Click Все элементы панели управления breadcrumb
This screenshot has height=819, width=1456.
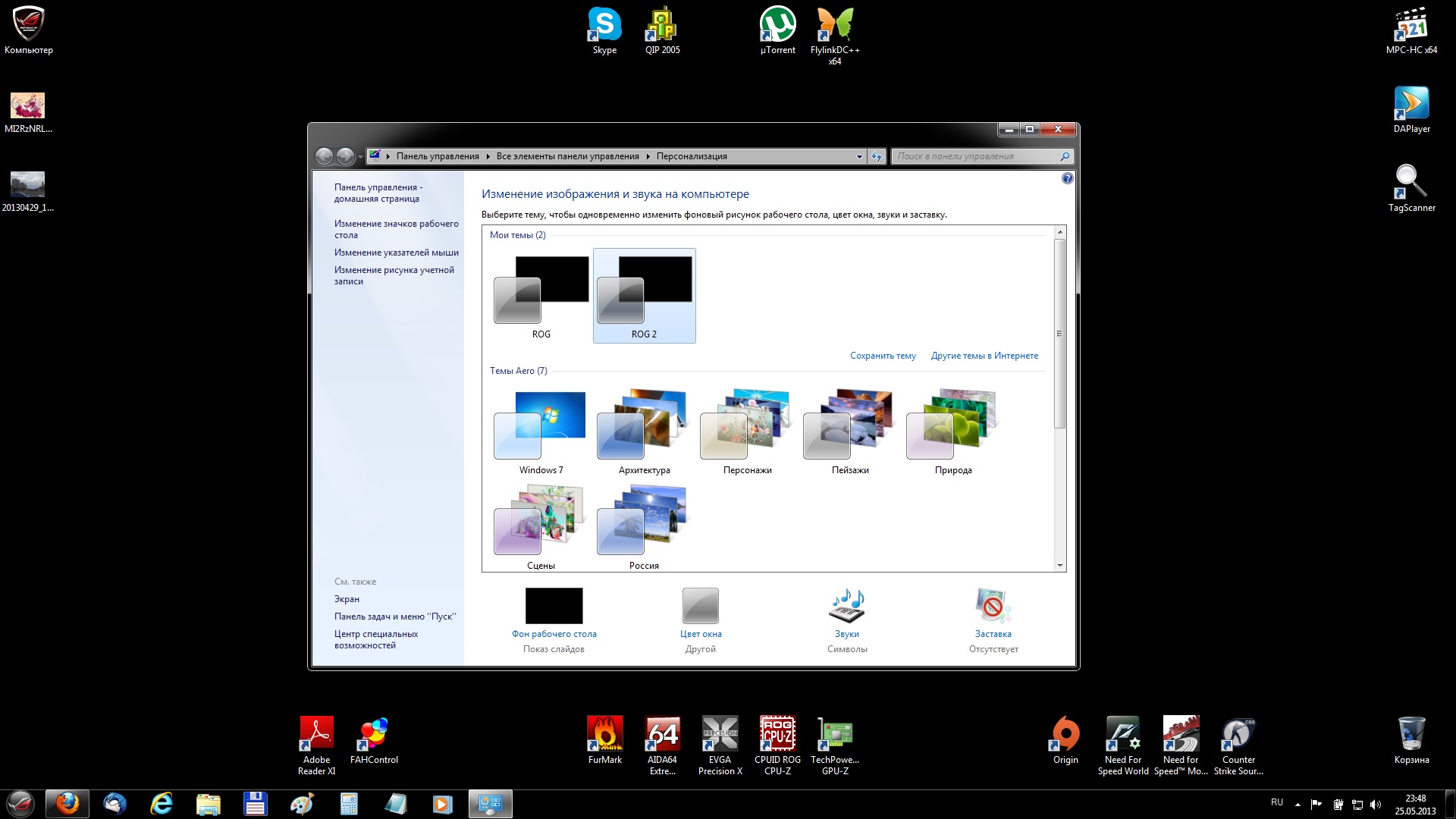[x=567, y=156]
